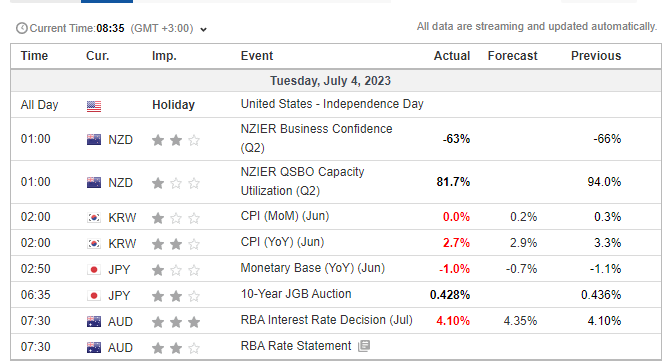Open NZIER QSBO Capacity Utilization event
This screenshot has width=666, height=361.
[302, 181]
